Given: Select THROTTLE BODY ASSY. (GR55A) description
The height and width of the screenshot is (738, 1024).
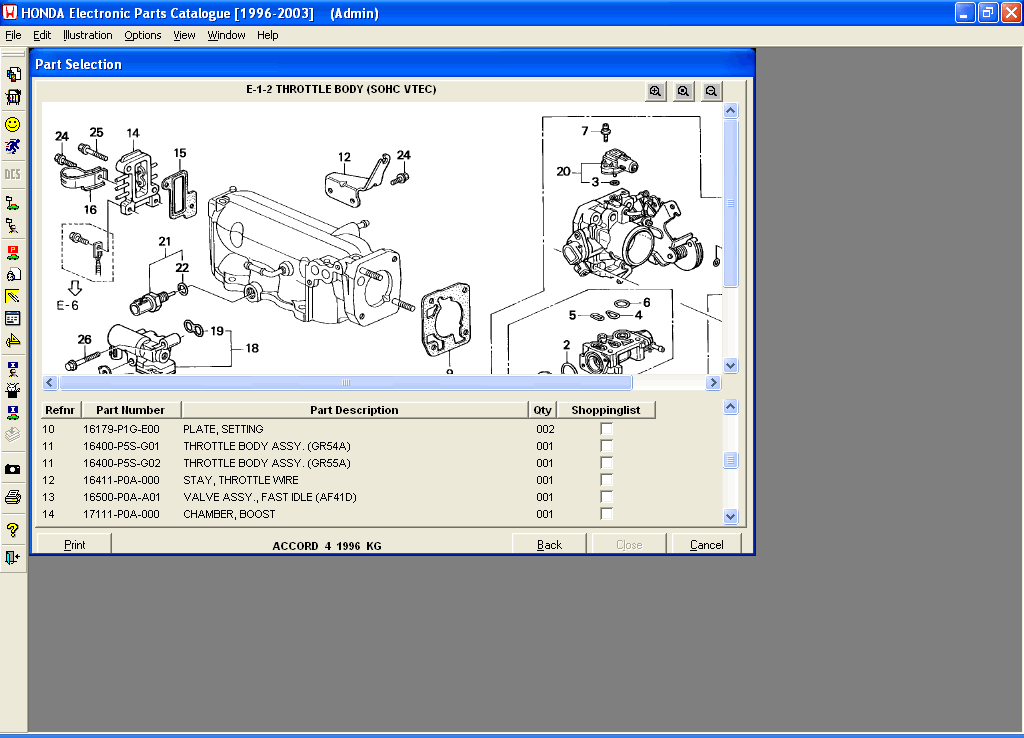Looking at the screenshot, I should click(267, 463).
